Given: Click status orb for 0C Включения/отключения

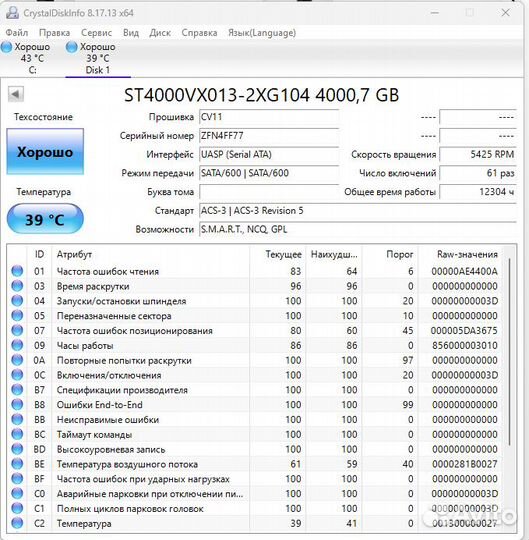Looking at the screenshot, I should [x=17, y=375].
